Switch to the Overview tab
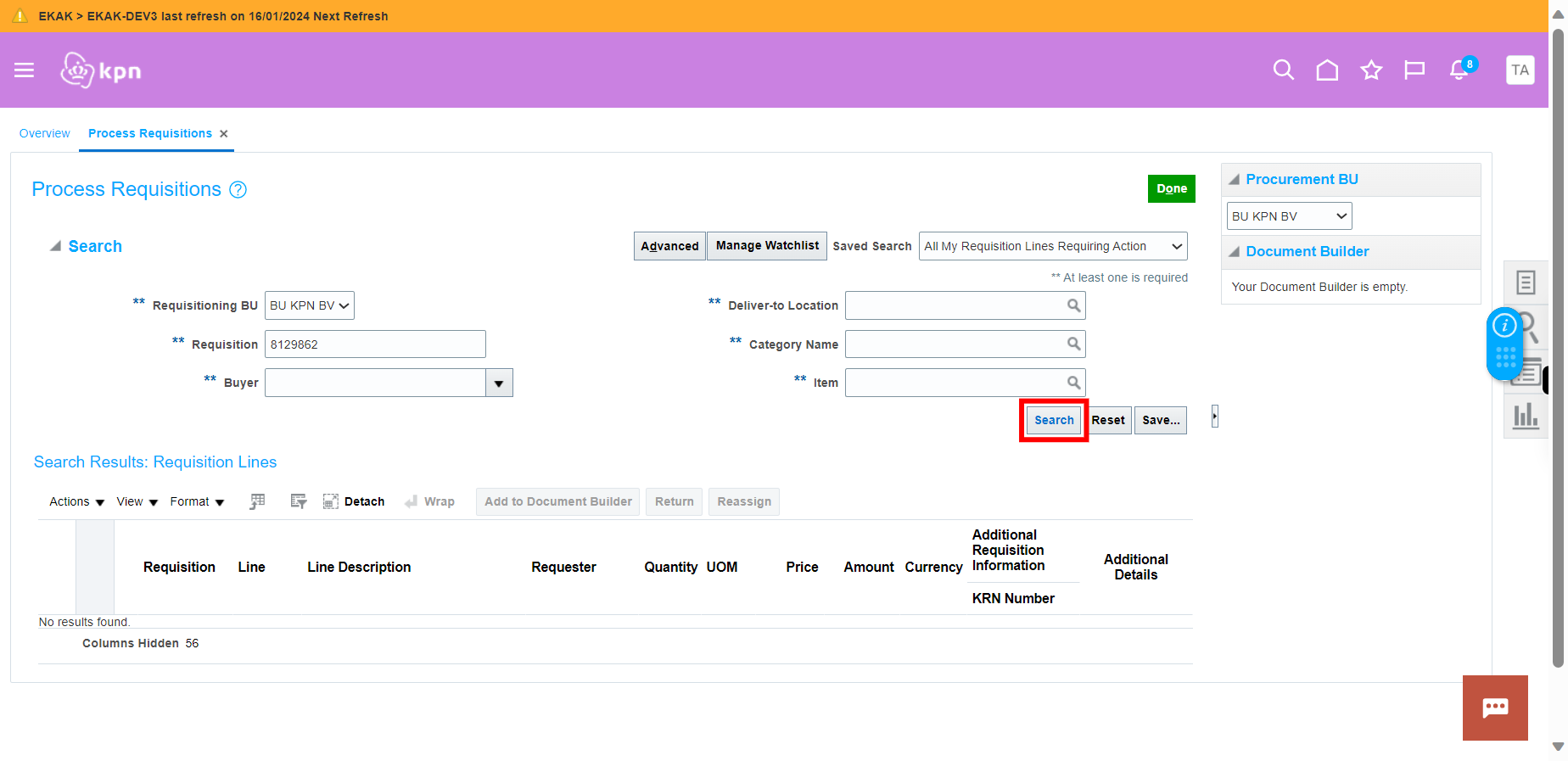This screenshot has width=1568, height=761. tap(45, 133)
